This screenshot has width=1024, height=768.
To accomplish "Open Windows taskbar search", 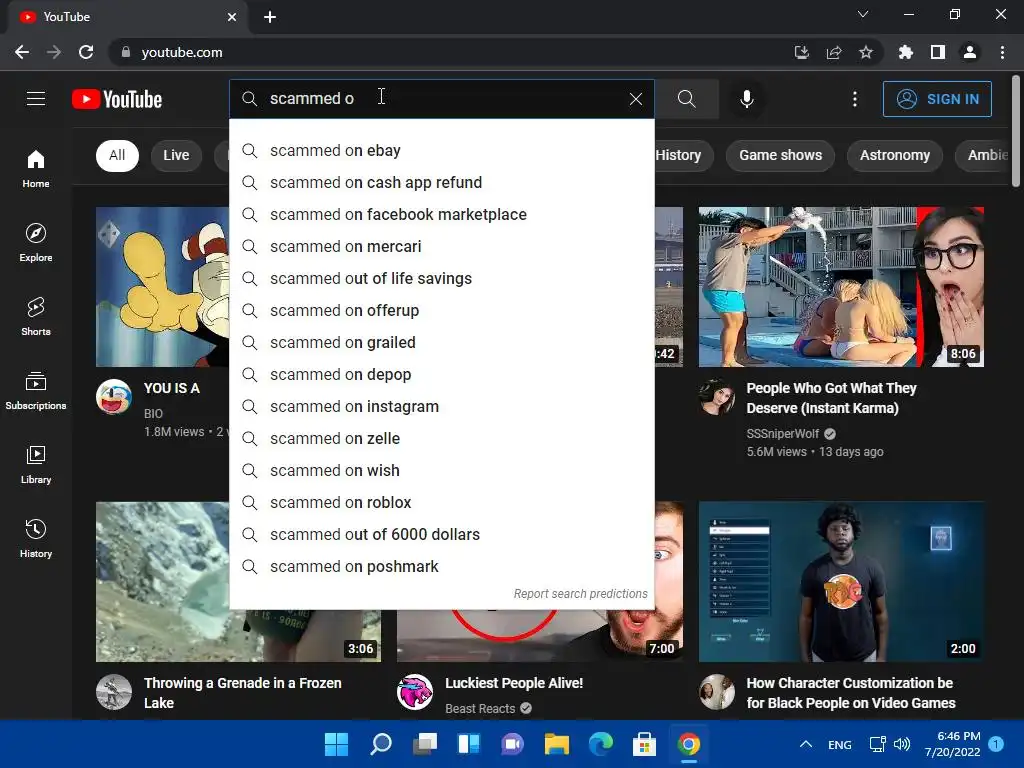I will [x=381, y=744].
